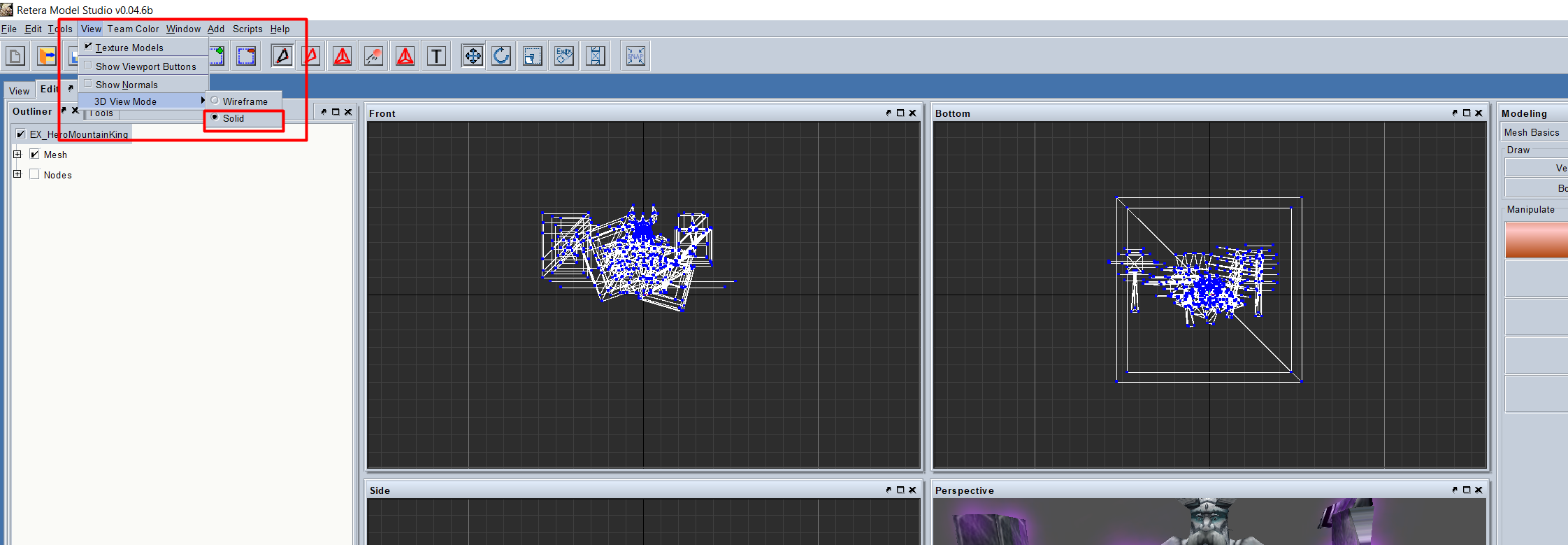Open the Add menu

216,29
